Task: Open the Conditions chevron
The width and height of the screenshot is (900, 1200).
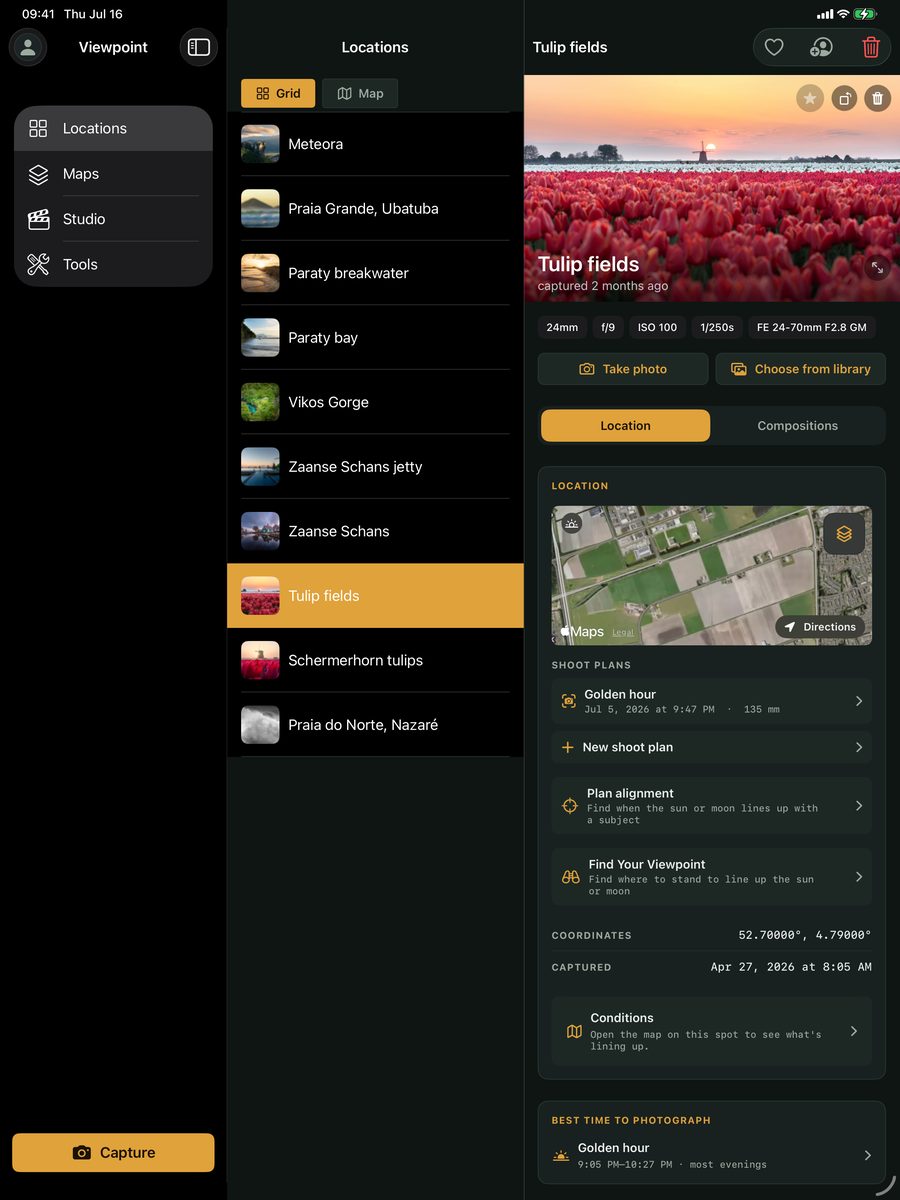Action: pyautogui.click(x=854, y=1031)
